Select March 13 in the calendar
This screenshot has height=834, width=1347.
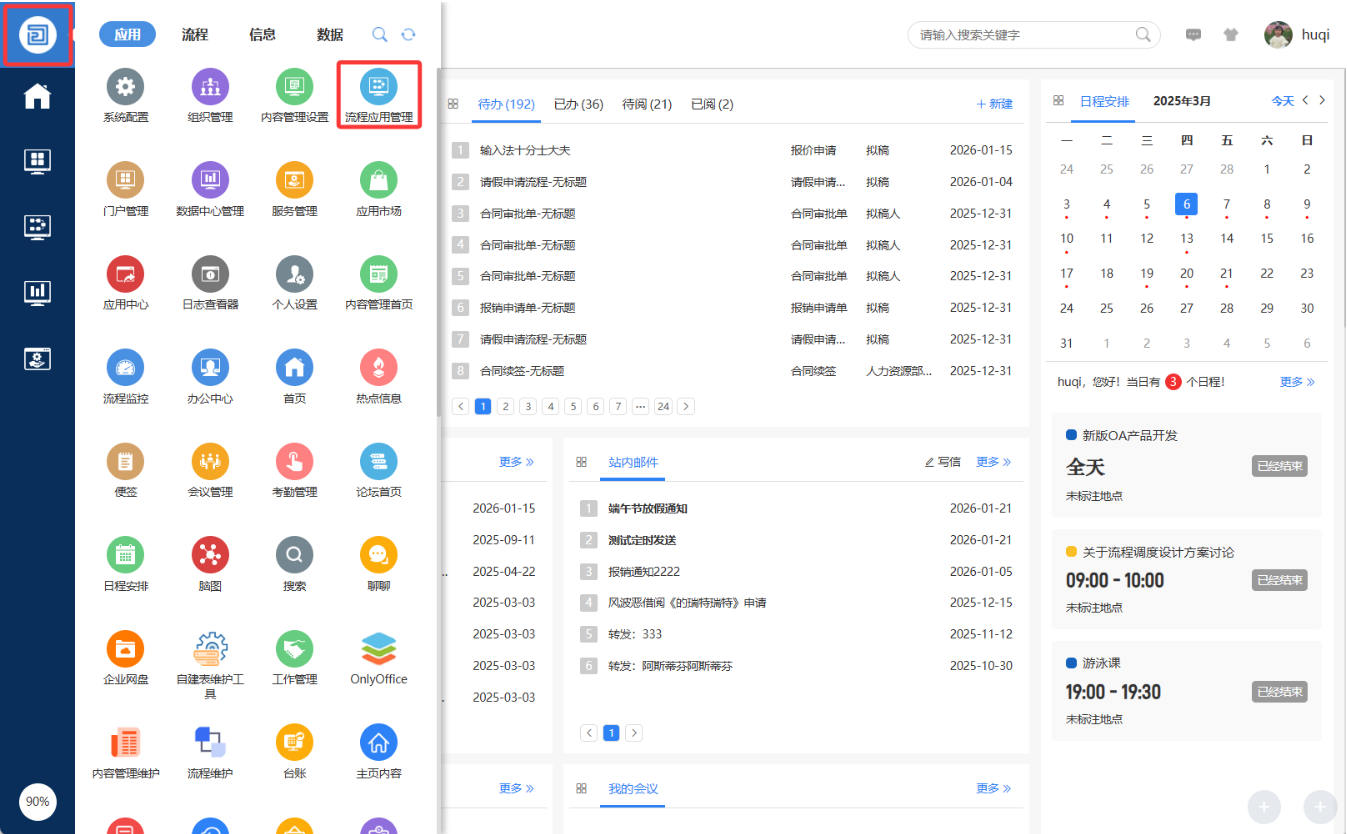coord(1186,239)
